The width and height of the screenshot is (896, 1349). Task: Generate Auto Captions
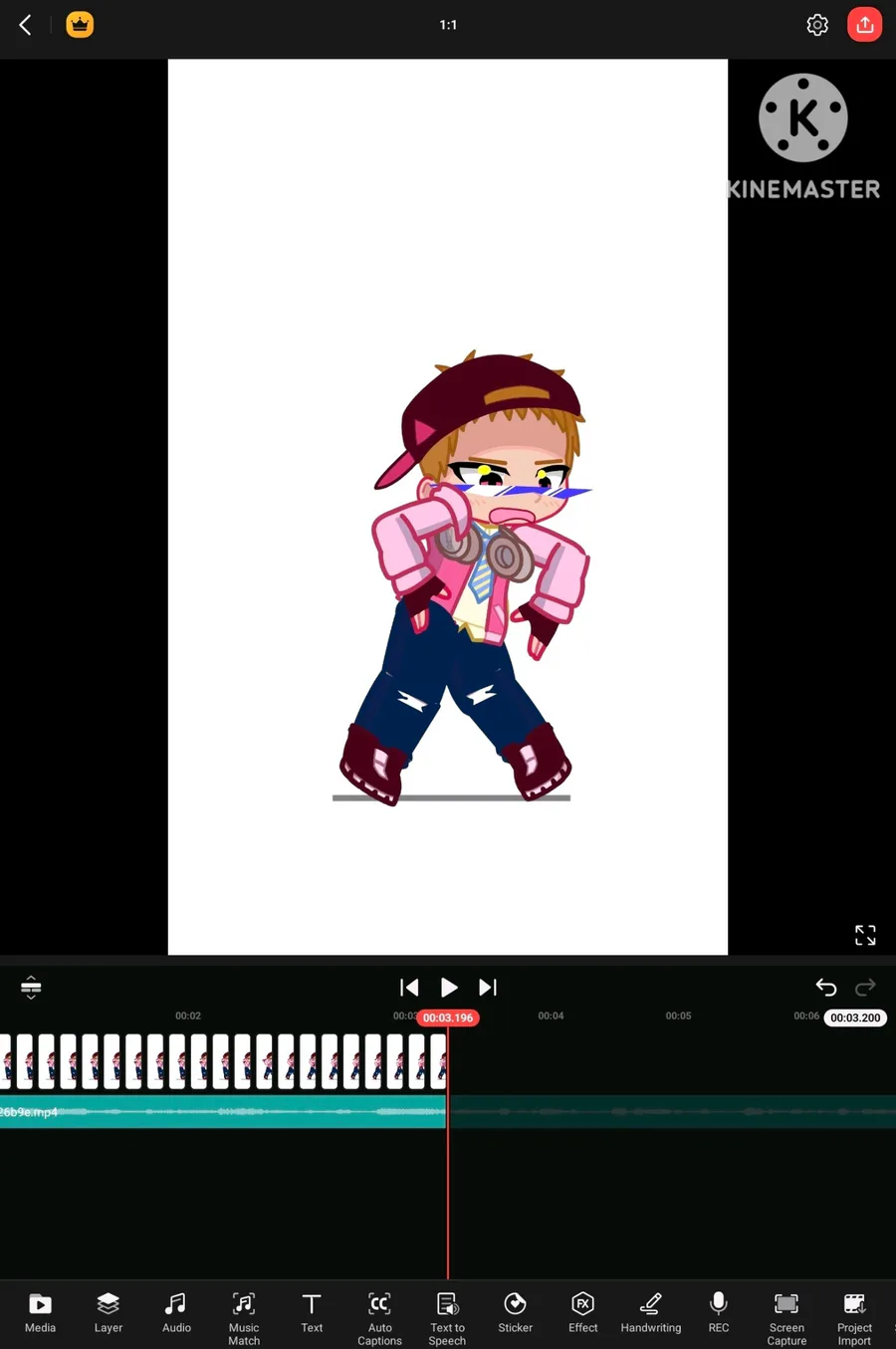[x=379, y=1318]
